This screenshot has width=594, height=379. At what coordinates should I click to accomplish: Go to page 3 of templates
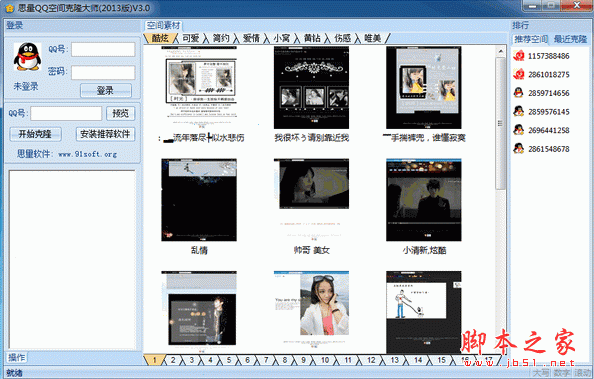pos(191,360)
